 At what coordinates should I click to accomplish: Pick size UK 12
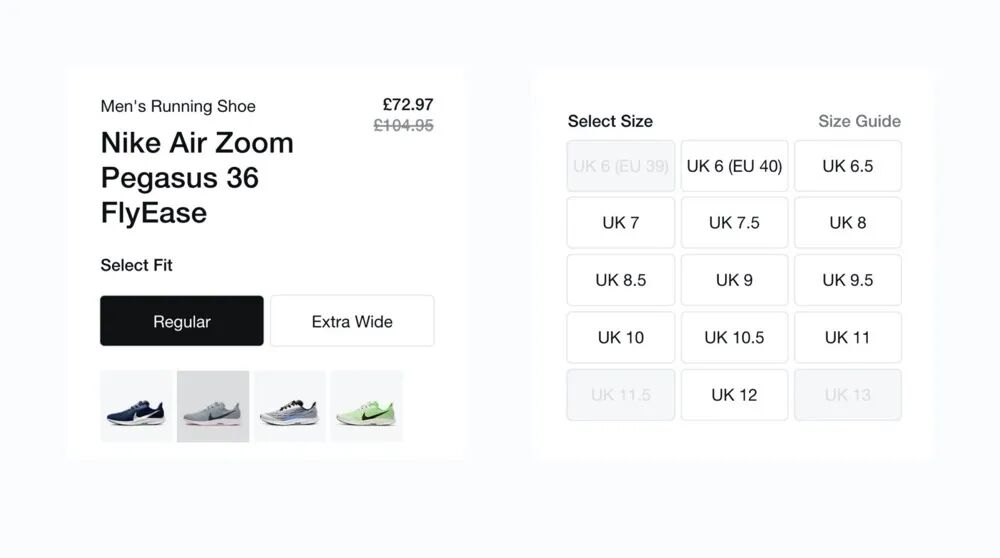[x=734, y=395]
